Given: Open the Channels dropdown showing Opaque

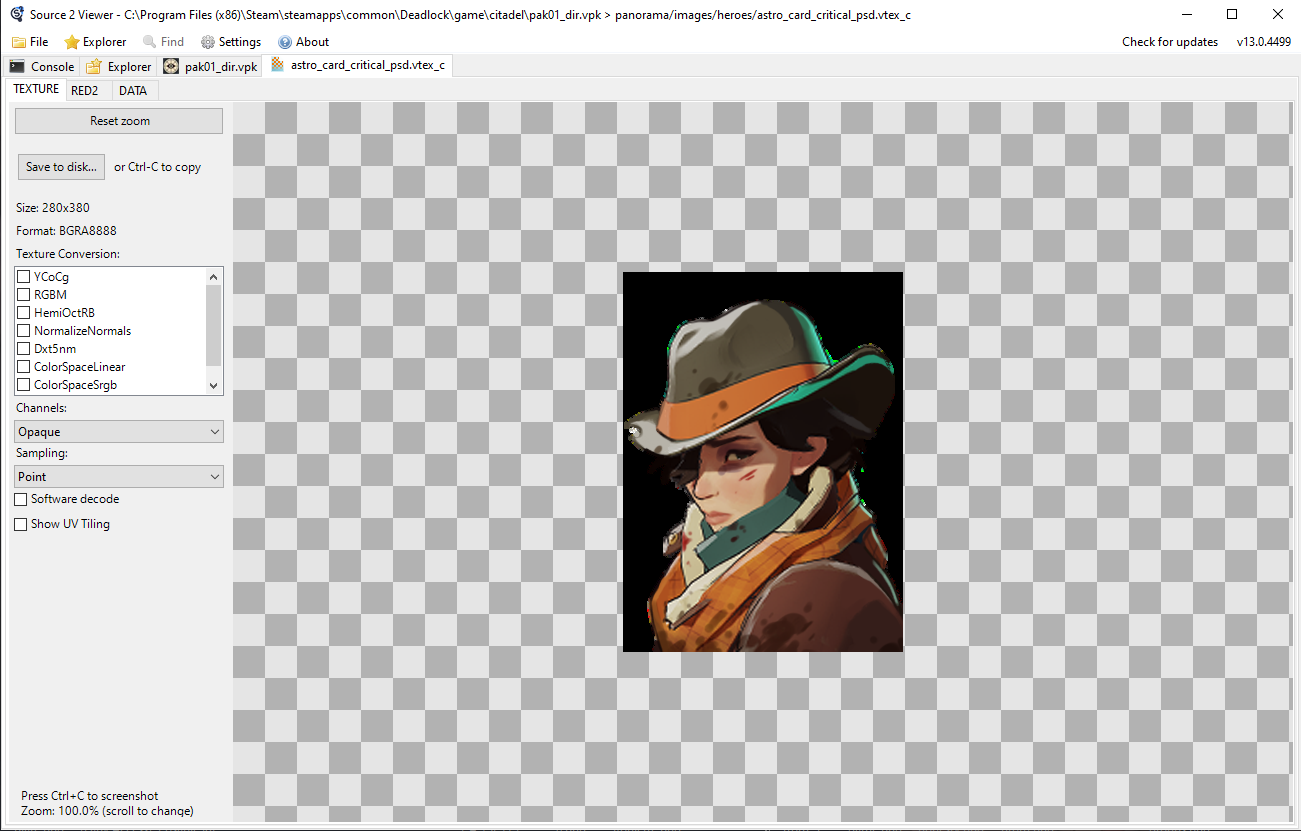Looking at the screenshot, I should tap(120, 432).
